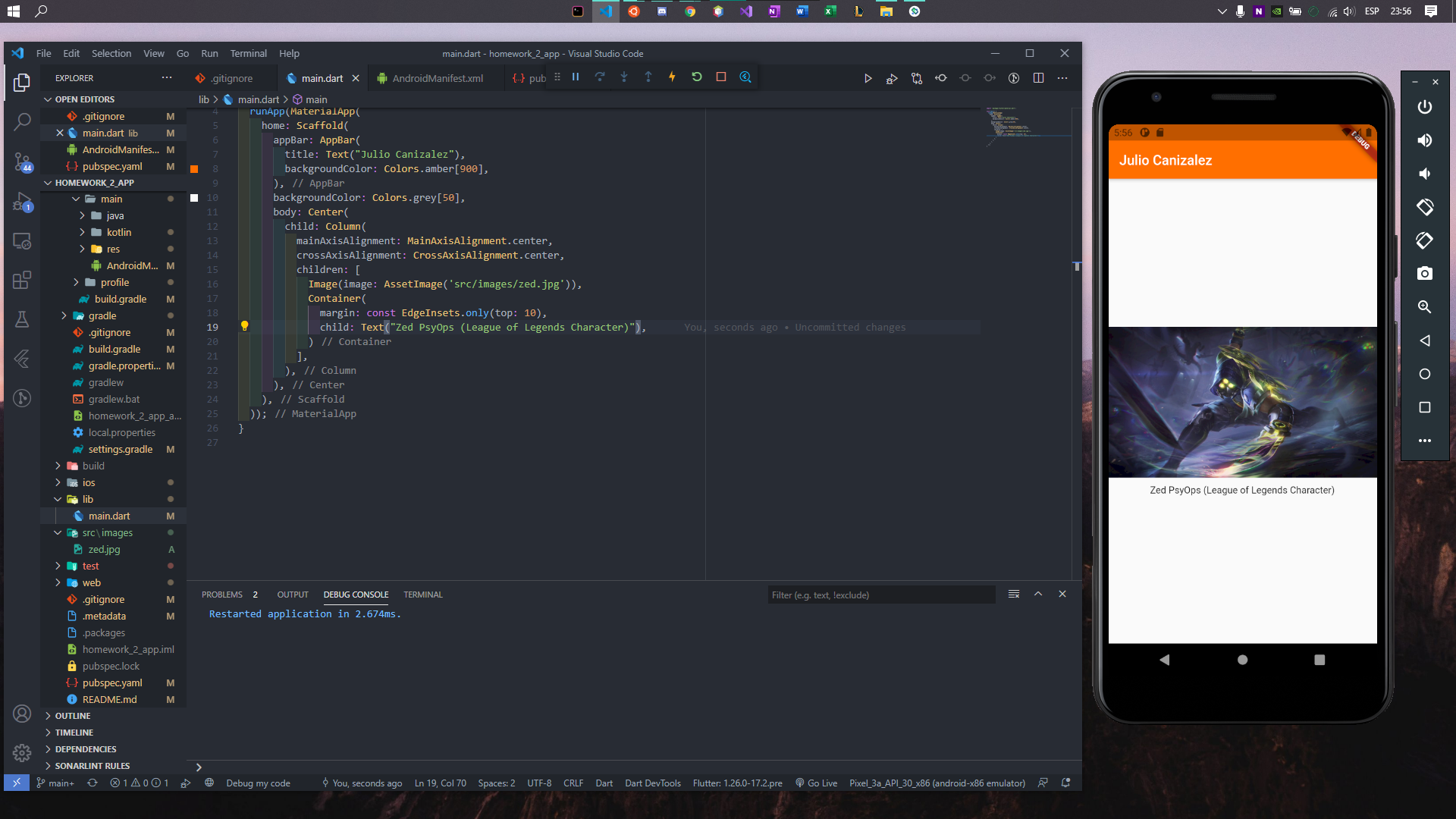Lower emulator volume
This screenshot has width=1456, height=819.
1425,174
